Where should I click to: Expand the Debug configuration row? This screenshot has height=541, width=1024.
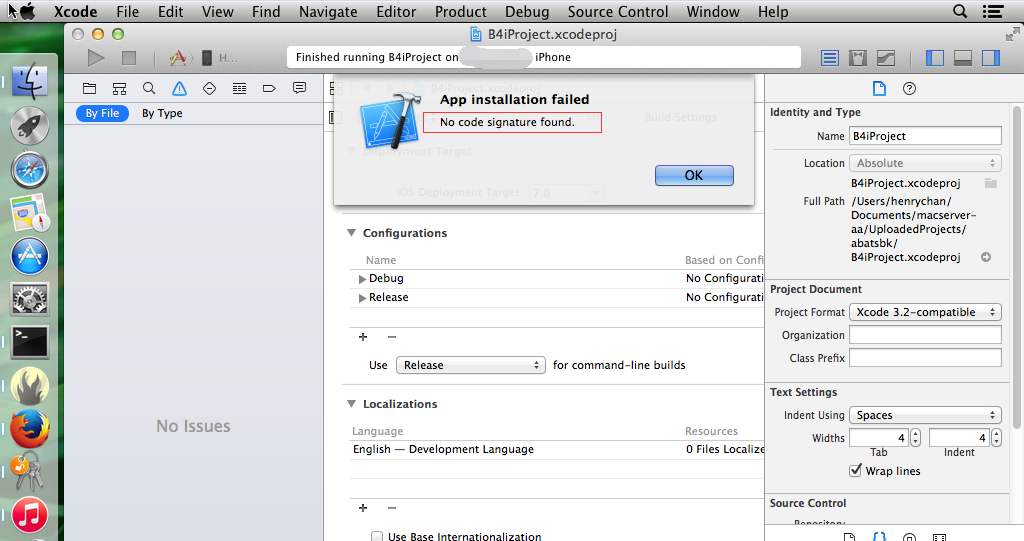(x=363, y=279)
